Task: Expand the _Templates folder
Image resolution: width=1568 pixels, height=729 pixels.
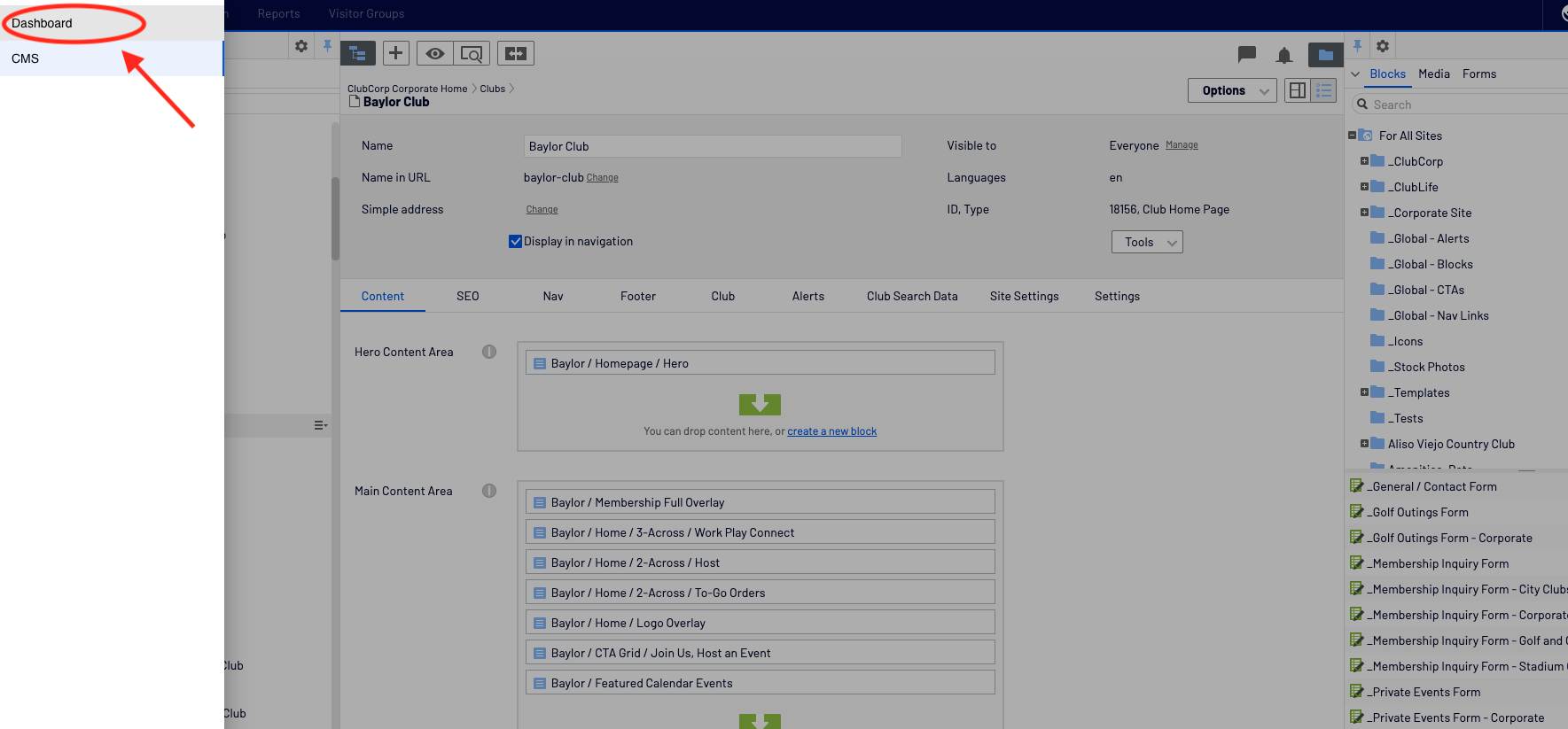Action: click(1364, 392)
